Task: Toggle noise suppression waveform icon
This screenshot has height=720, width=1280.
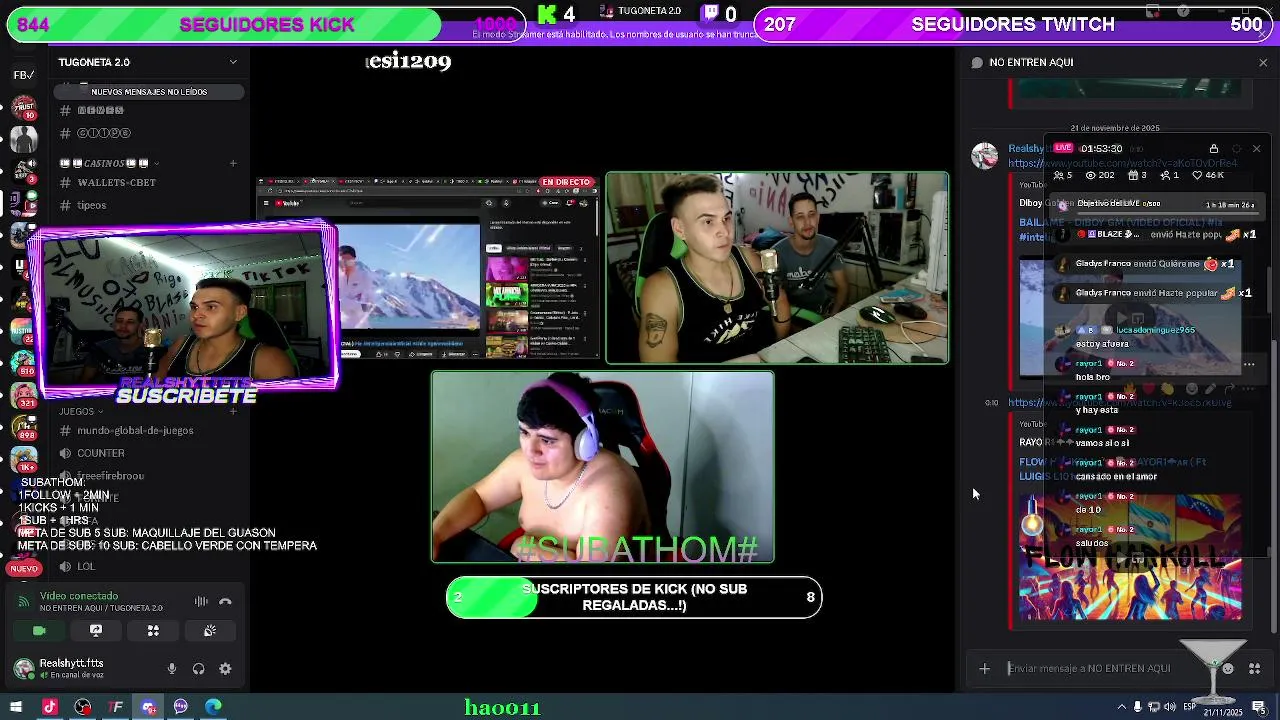Action: 201,602
